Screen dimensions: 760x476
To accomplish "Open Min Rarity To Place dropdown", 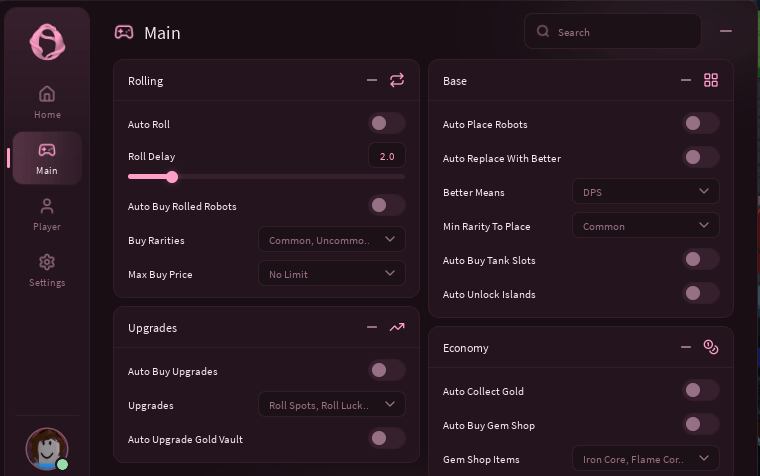I will point(646,225).
